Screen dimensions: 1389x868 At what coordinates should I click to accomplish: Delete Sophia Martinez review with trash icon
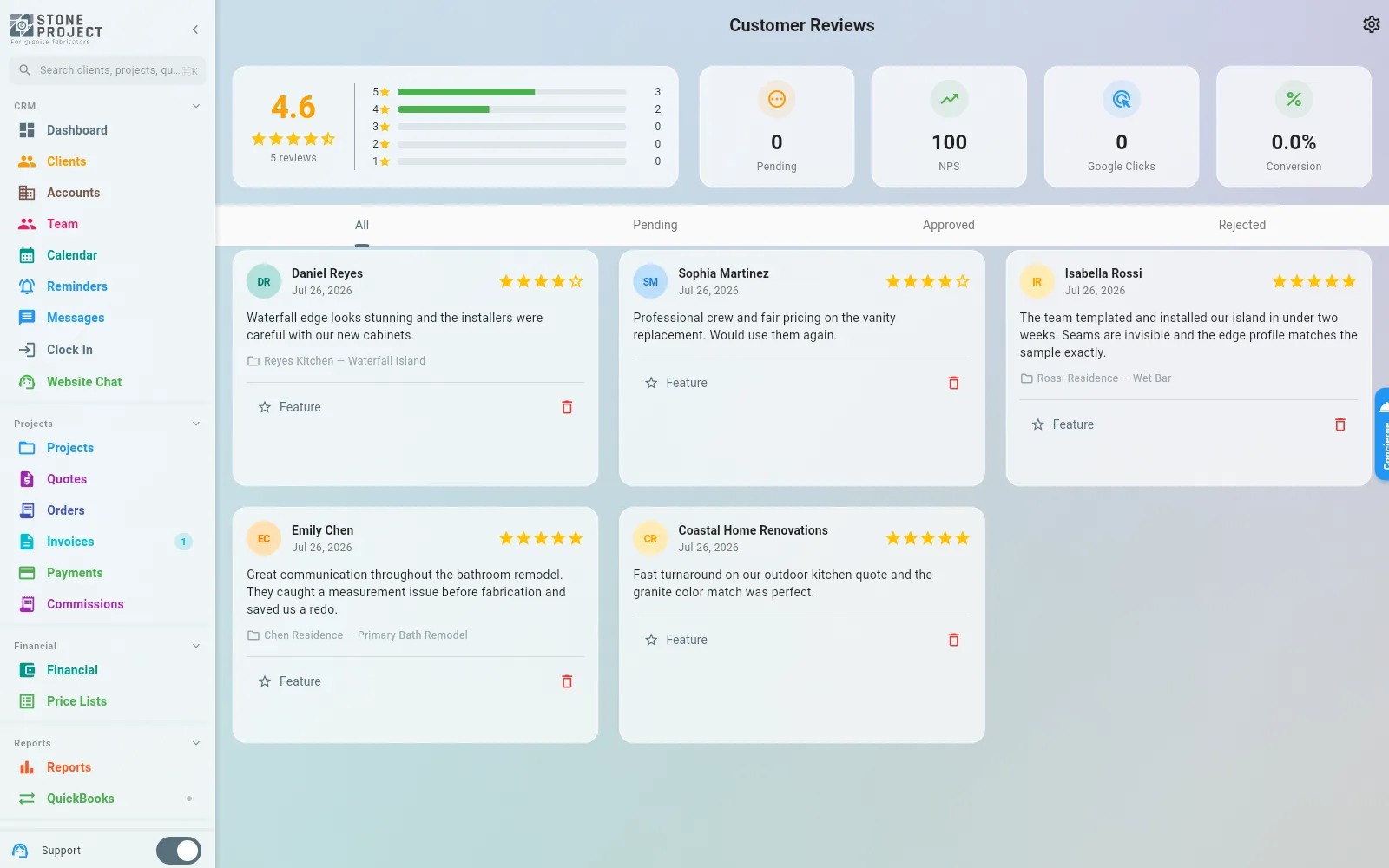point(953,383)
